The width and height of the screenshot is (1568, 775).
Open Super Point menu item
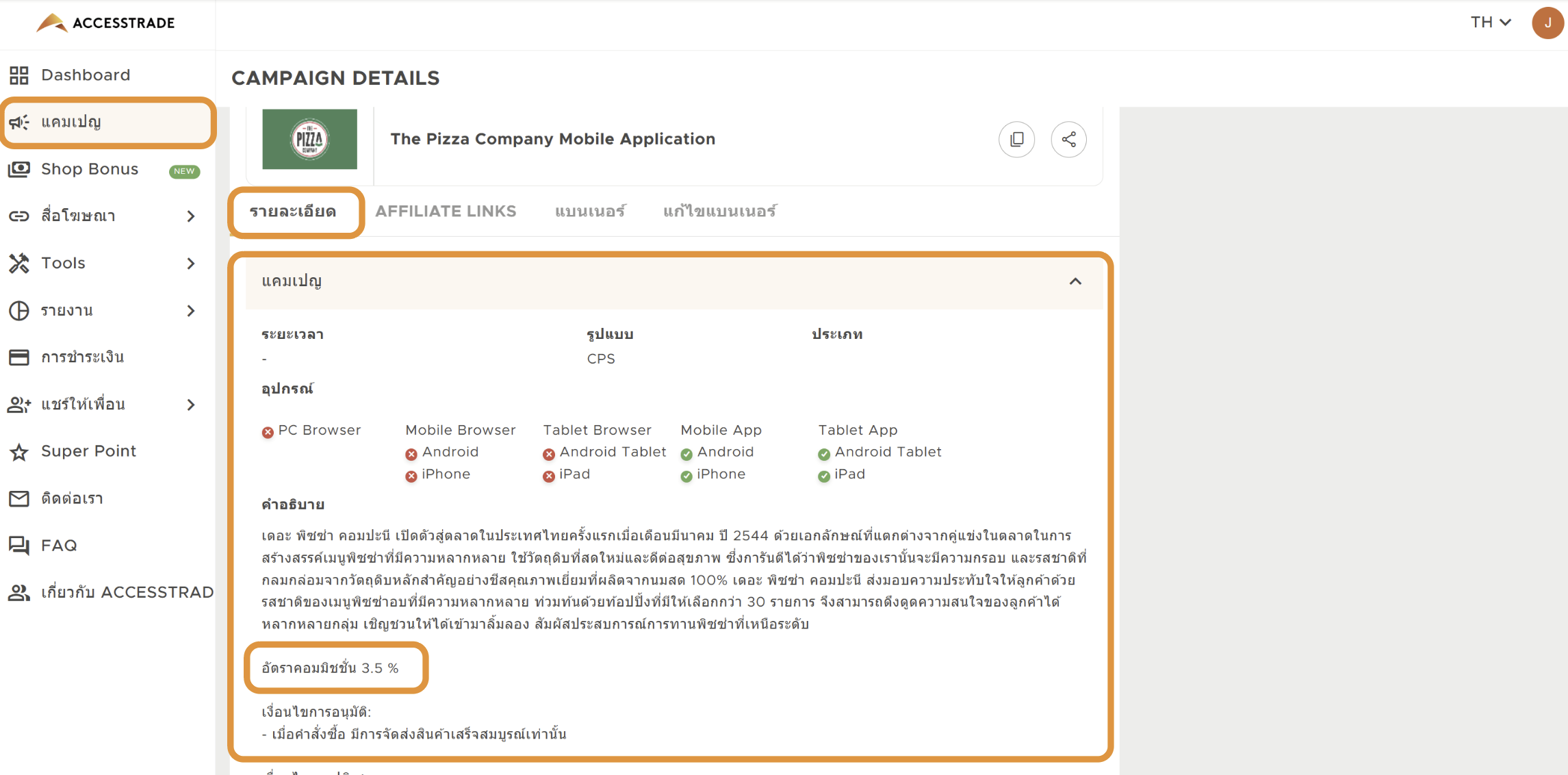[89, 451]
